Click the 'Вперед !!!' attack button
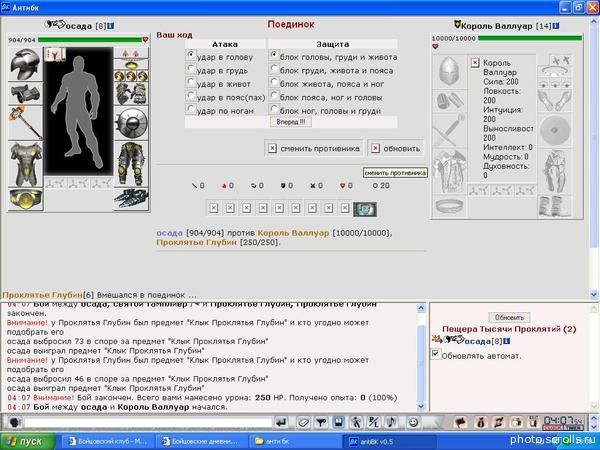 (291, 122)
